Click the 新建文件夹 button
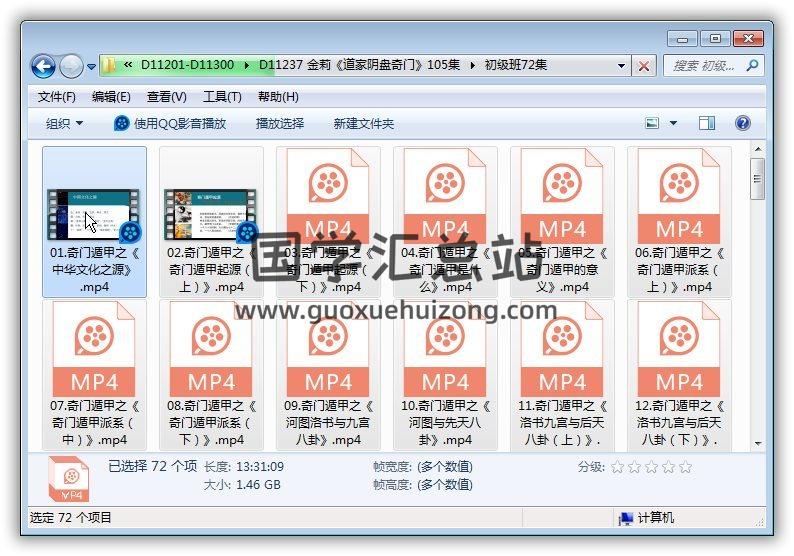The height and width of the screenshot is (556, 794). pos(364,123)
